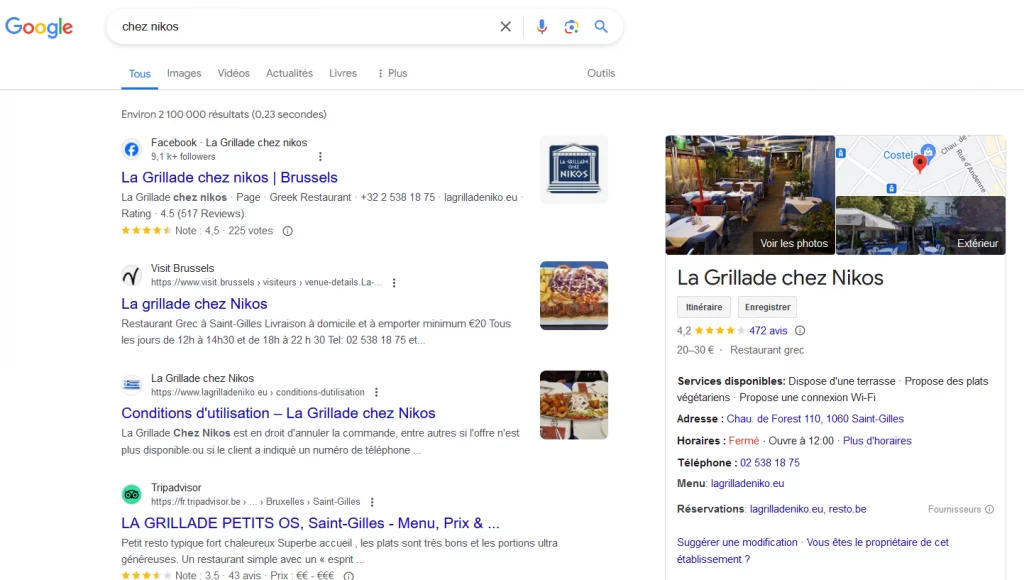Open options menu for Facebook result

pyautogui.click(x=320, y=157)
